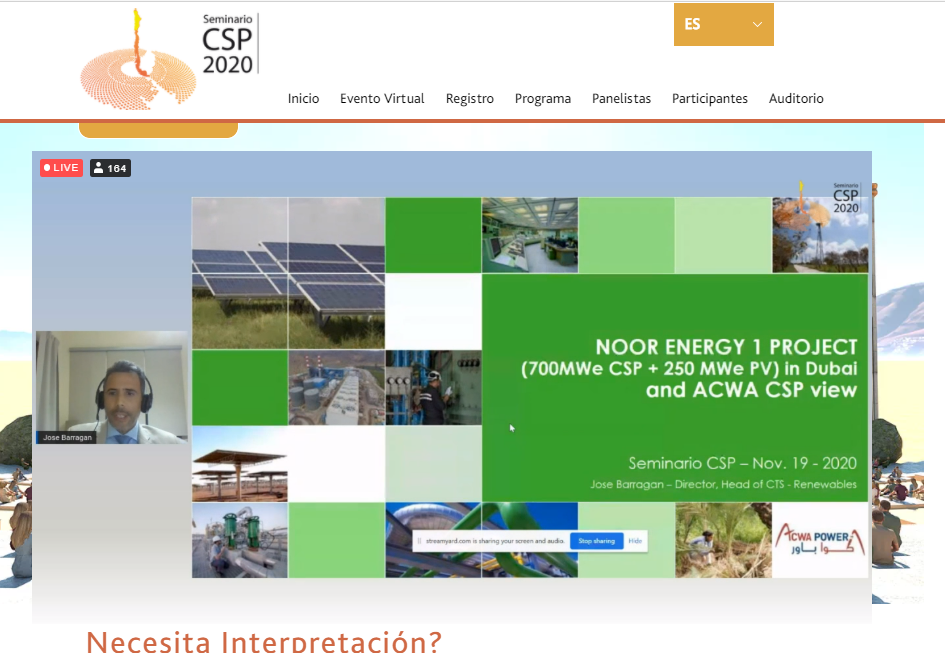
Task: Open the Participantes page
Action: point(709,98)
